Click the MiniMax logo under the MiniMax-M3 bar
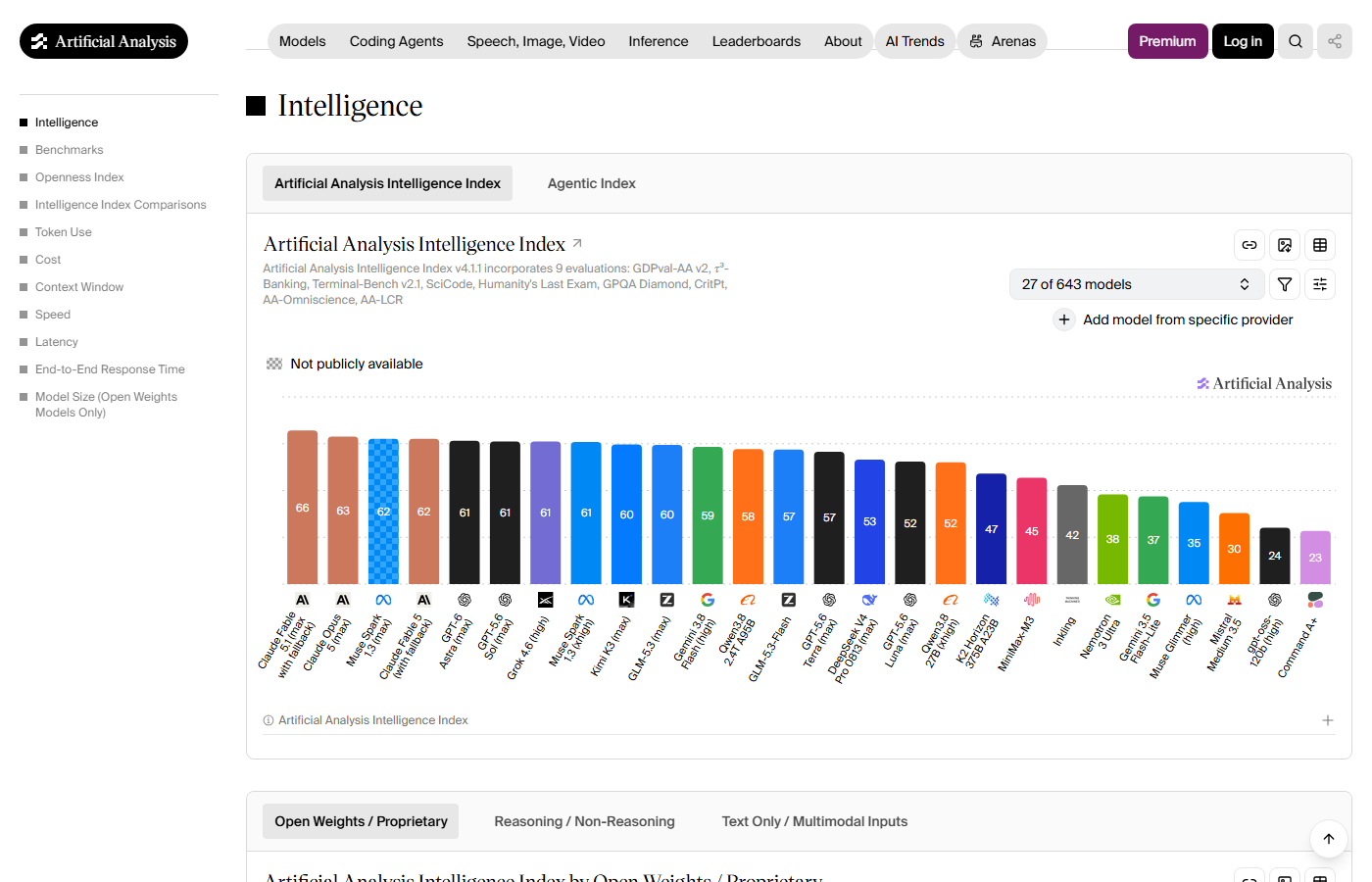This screenshot has width=1372, height=882. (x=1032, y=600)
